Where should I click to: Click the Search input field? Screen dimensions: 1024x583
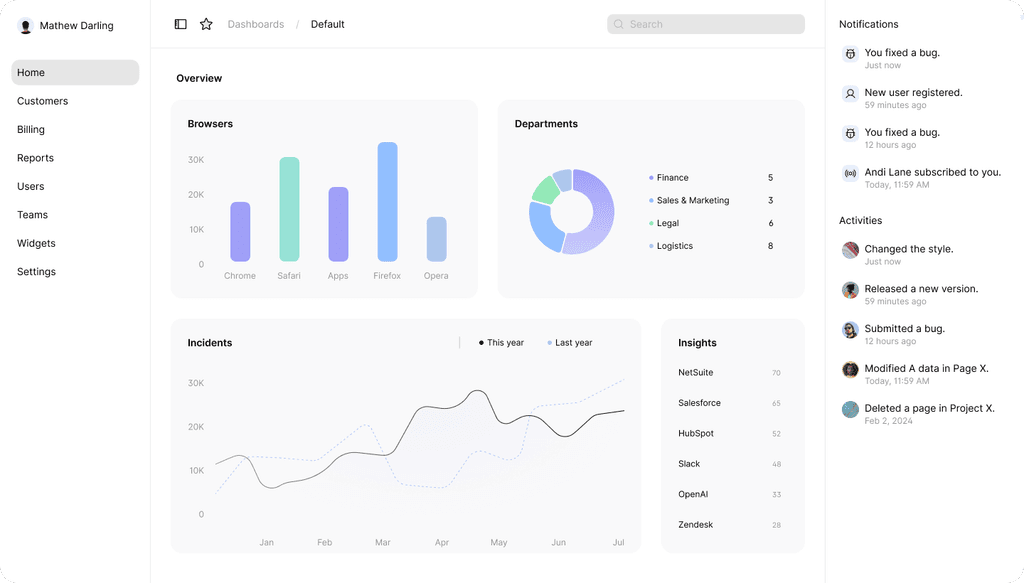pos(705,24)
